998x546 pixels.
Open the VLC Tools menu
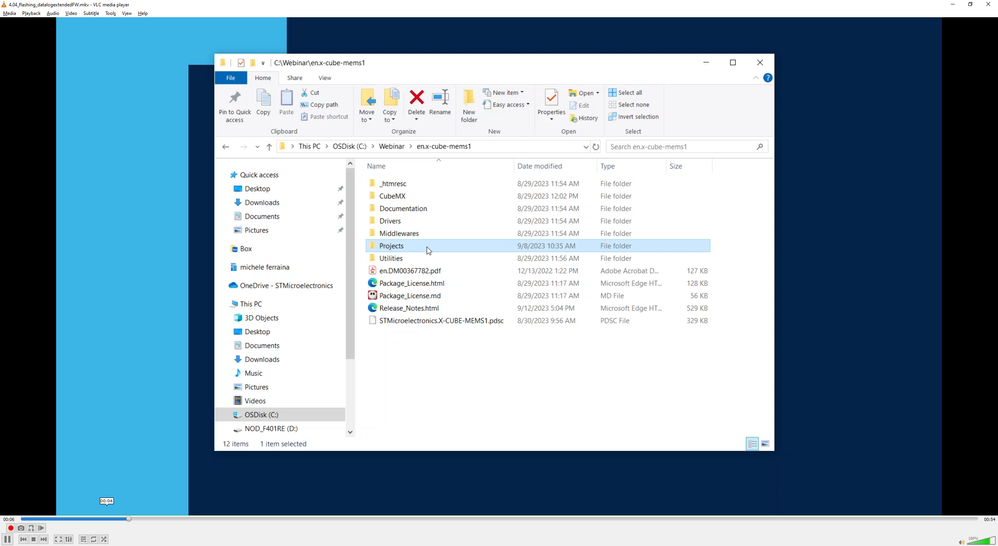[110, 13]
